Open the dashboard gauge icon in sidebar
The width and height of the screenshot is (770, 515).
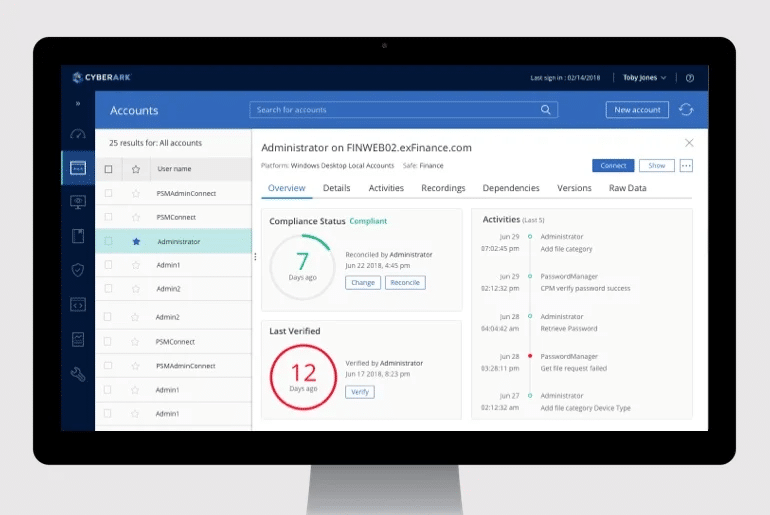(x=78, y=135)
